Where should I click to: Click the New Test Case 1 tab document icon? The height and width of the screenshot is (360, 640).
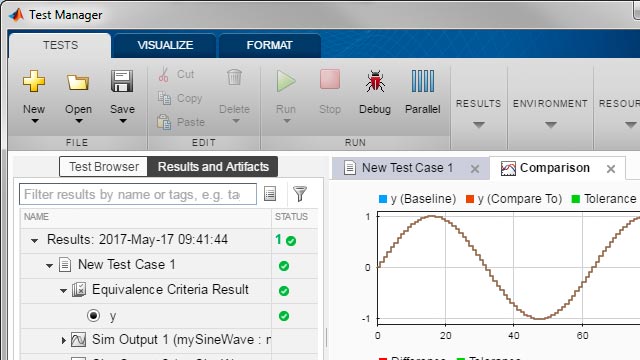point(350,168)
